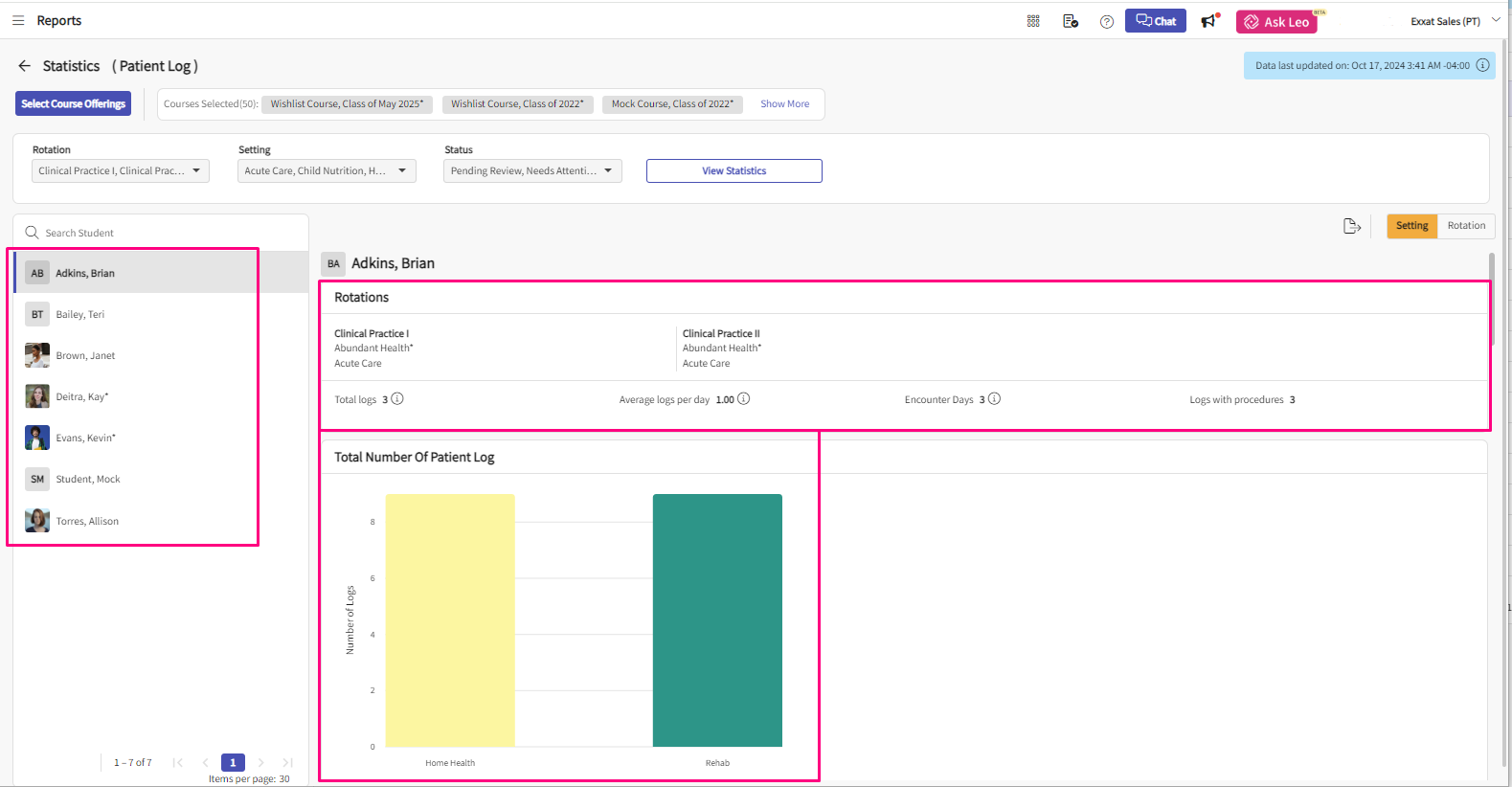Click info icon beside Encounter Days
Image resolution: width=1512 pixels, height=787 pixels.
(994, 399)
